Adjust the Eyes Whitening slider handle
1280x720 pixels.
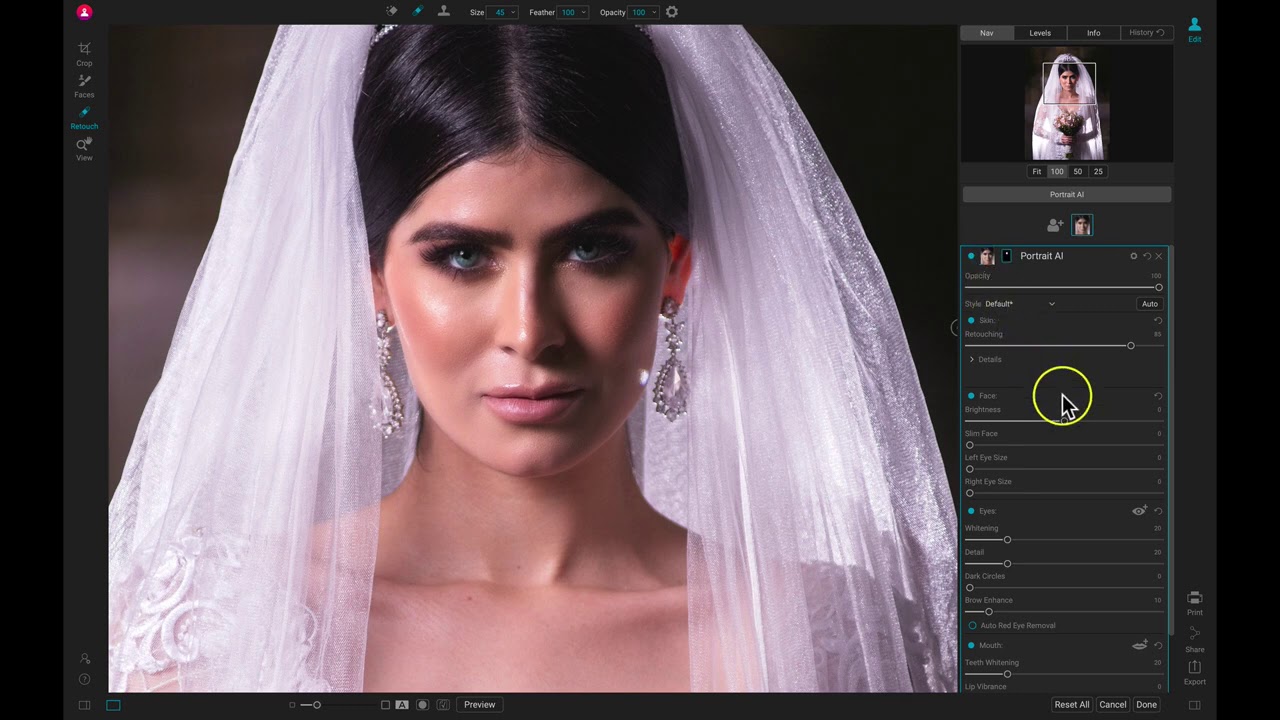[x=1007, y=540]
